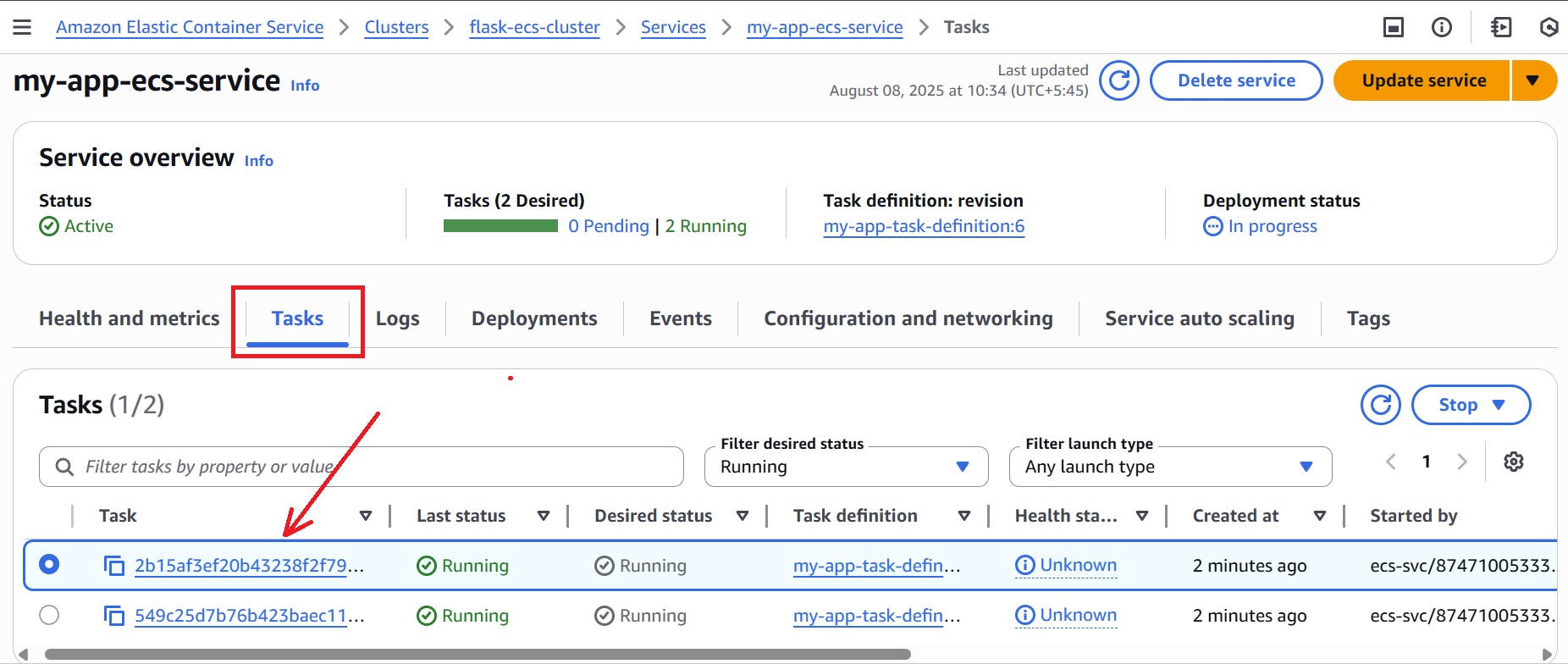Viewport: 1568px width, 664px height.
Task: Click Unknown health info icon, first task row
Action: click(1024, 566)
